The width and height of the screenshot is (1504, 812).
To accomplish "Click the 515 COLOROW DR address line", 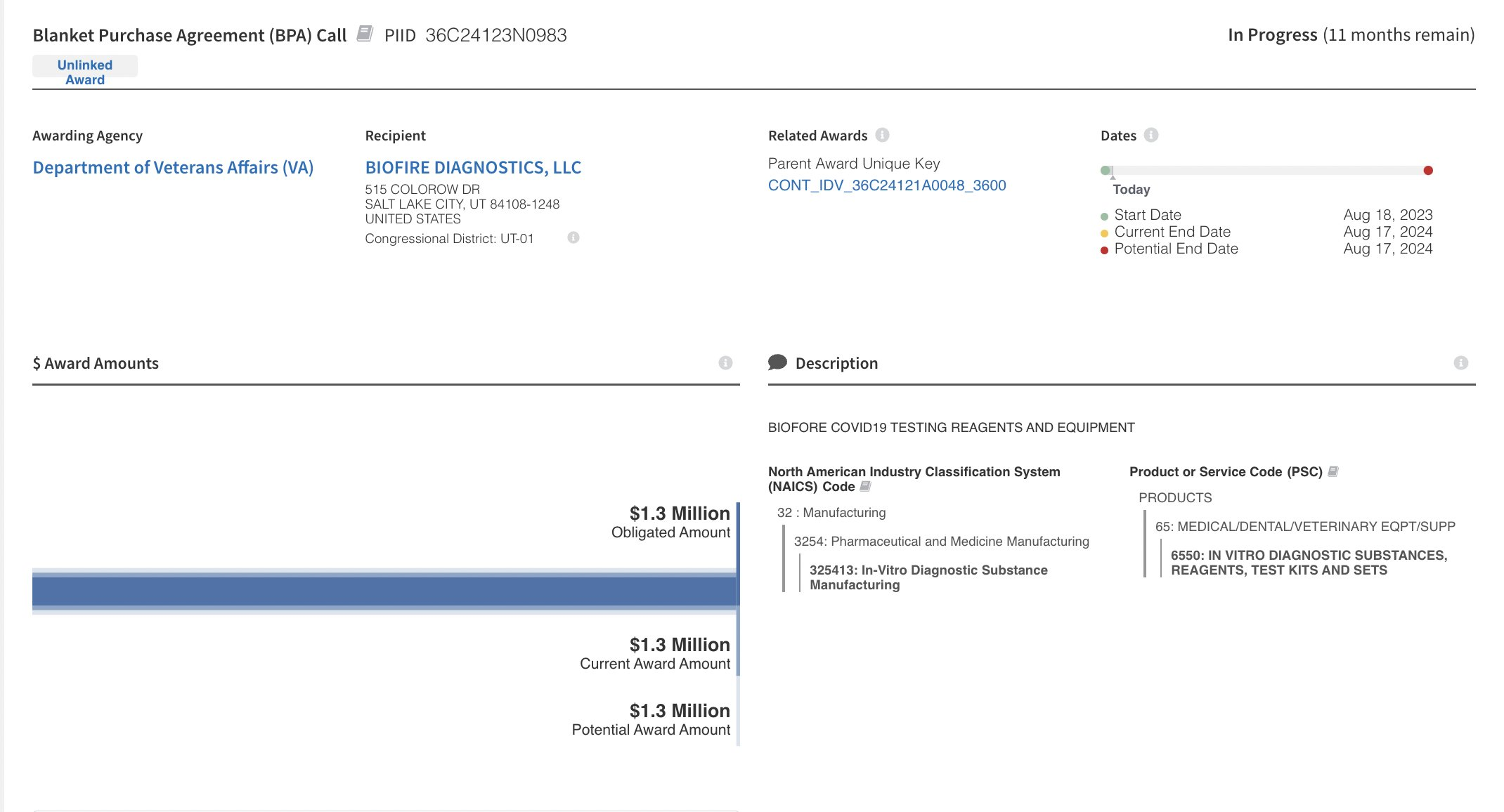I will (x=422, y=190).
